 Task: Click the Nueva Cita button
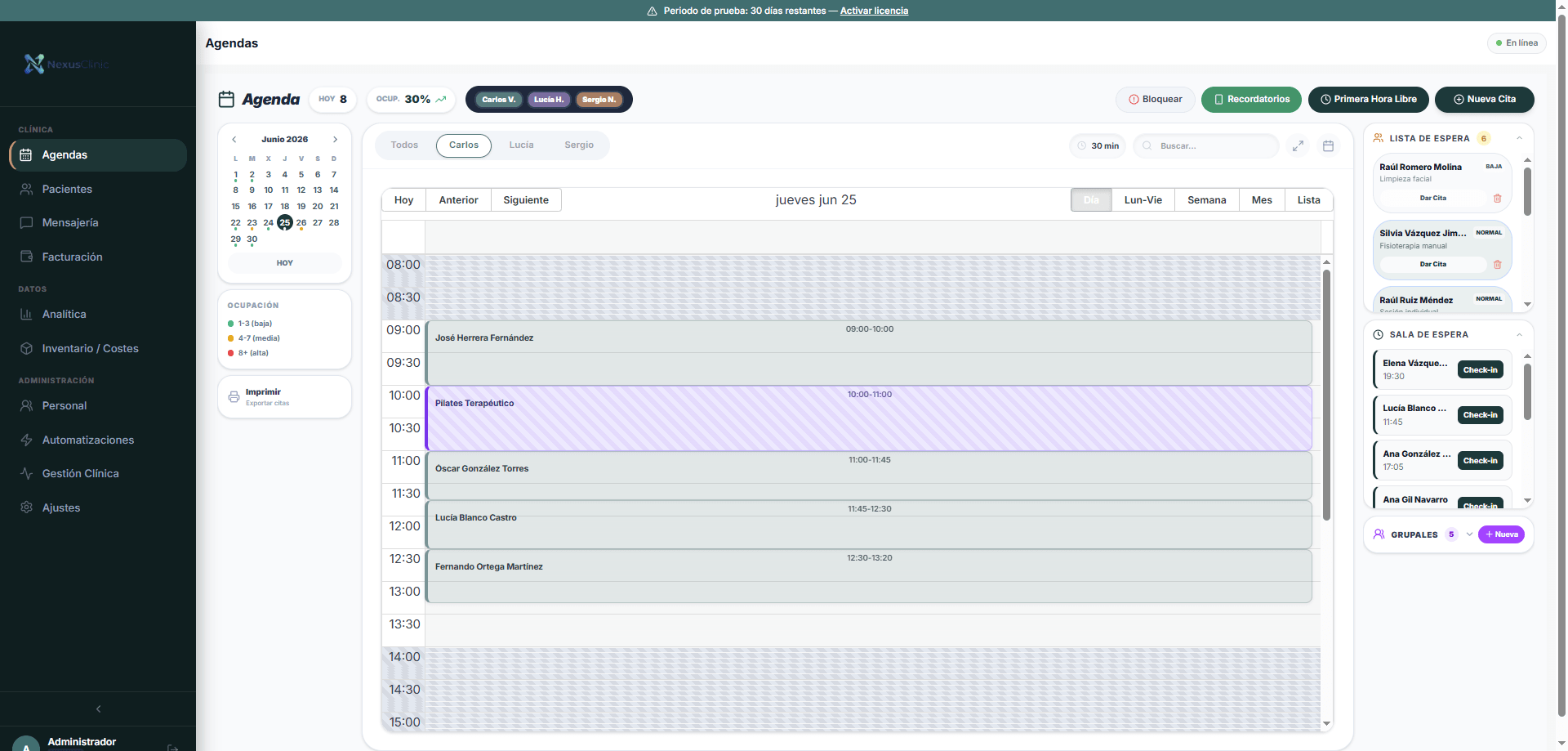tap(1484, 100)
